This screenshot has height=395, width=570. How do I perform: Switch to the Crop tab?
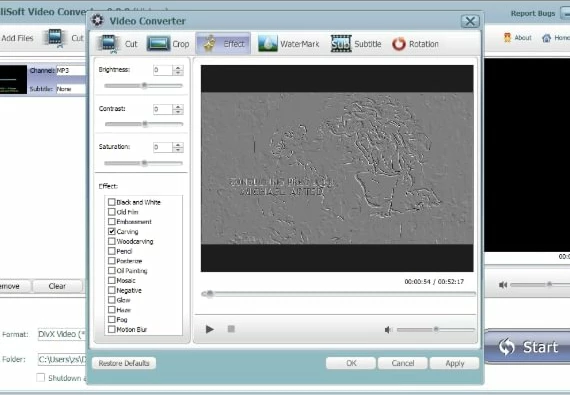click(x=168, y=44)
